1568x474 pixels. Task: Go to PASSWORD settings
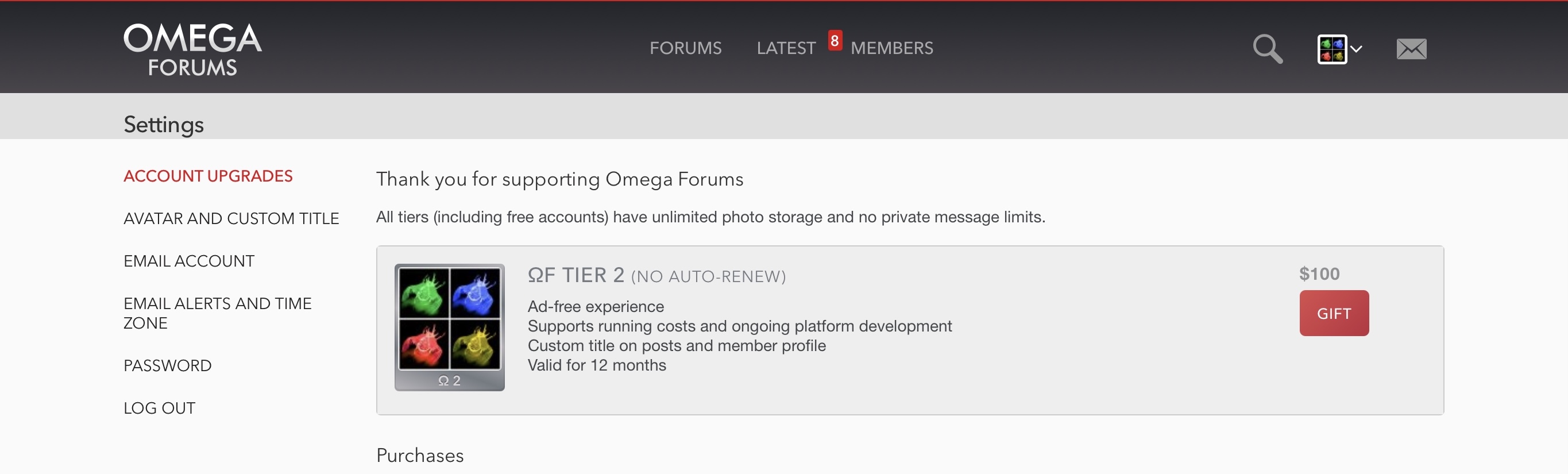click(x=167, y=365)
